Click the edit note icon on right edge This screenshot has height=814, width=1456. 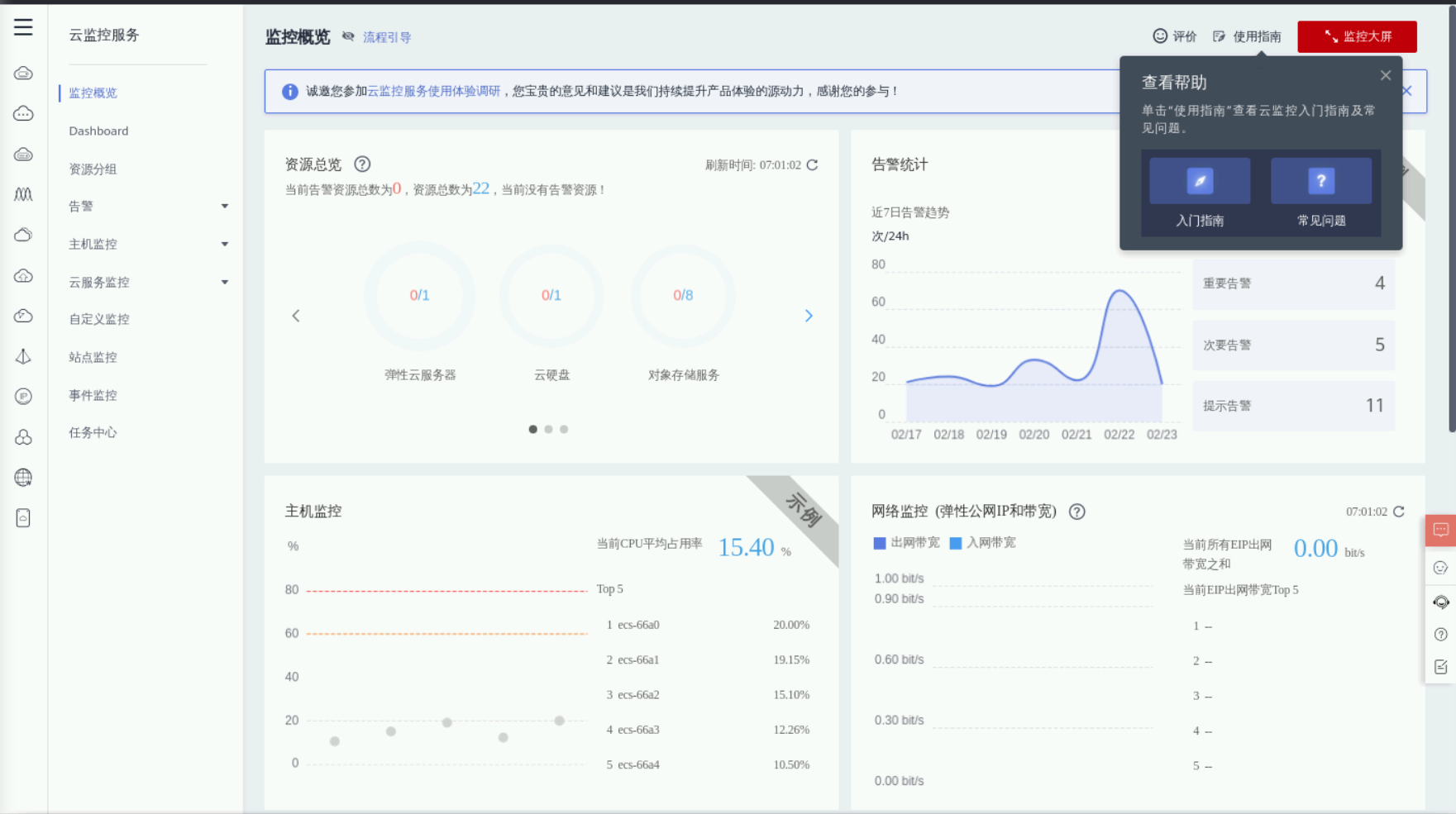(1440, 667)
